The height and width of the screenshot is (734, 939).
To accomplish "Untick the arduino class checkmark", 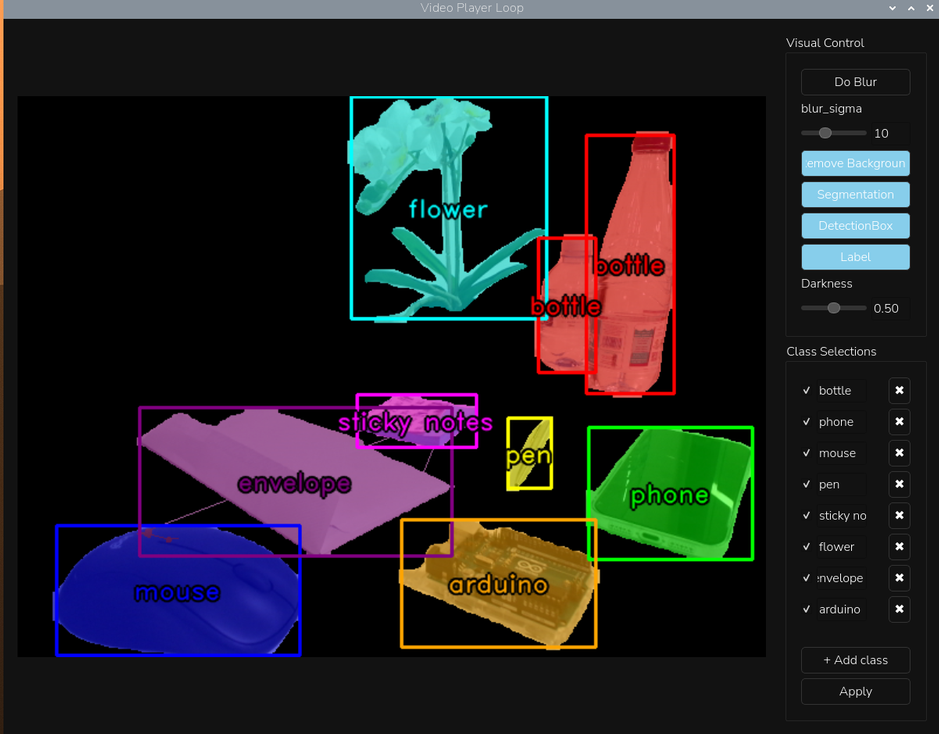I will 807,609.
